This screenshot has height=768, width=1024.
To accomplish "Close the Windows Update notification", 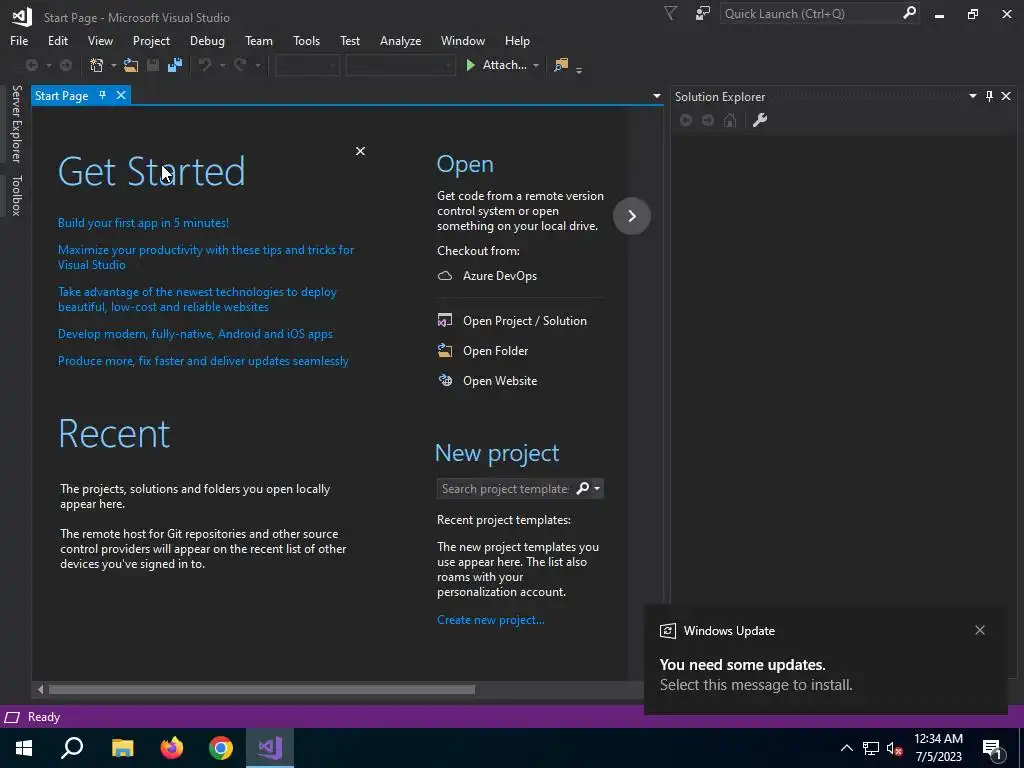I will [980, 630].
